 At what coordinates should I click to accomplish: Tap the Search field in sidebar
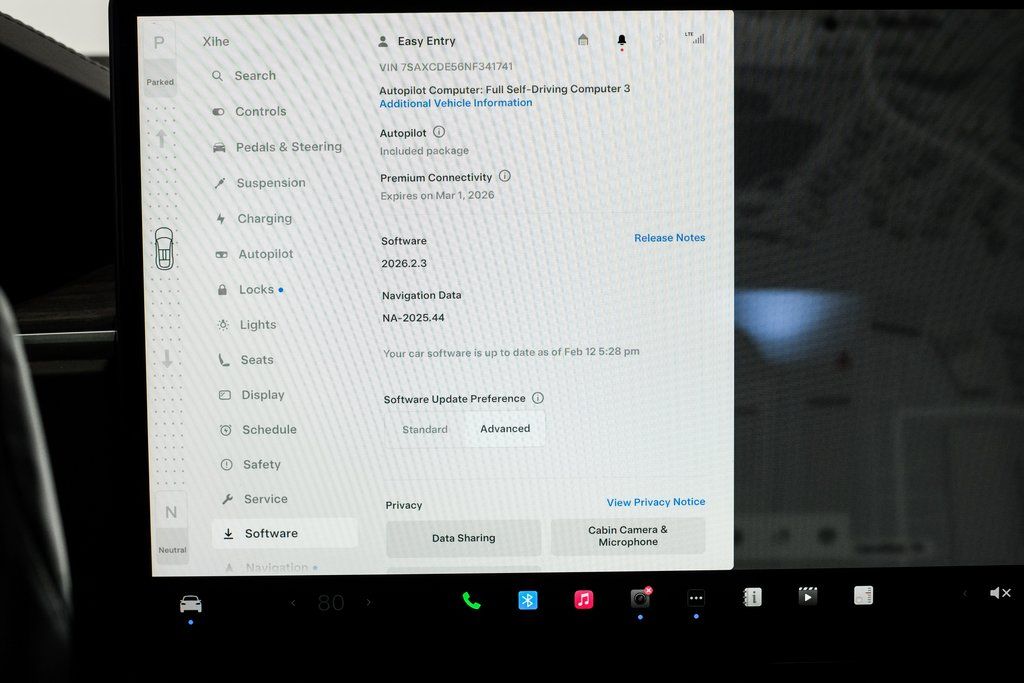click(255, 76)
